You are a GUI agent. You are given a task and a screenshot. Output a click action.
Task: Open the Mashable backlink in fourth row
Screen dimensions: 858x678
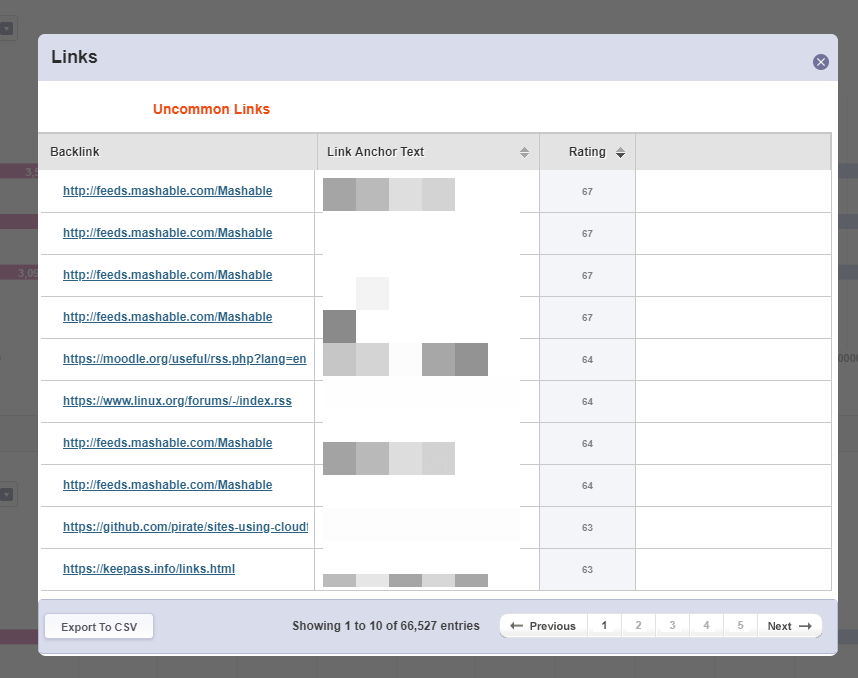[x=167, y=317]
